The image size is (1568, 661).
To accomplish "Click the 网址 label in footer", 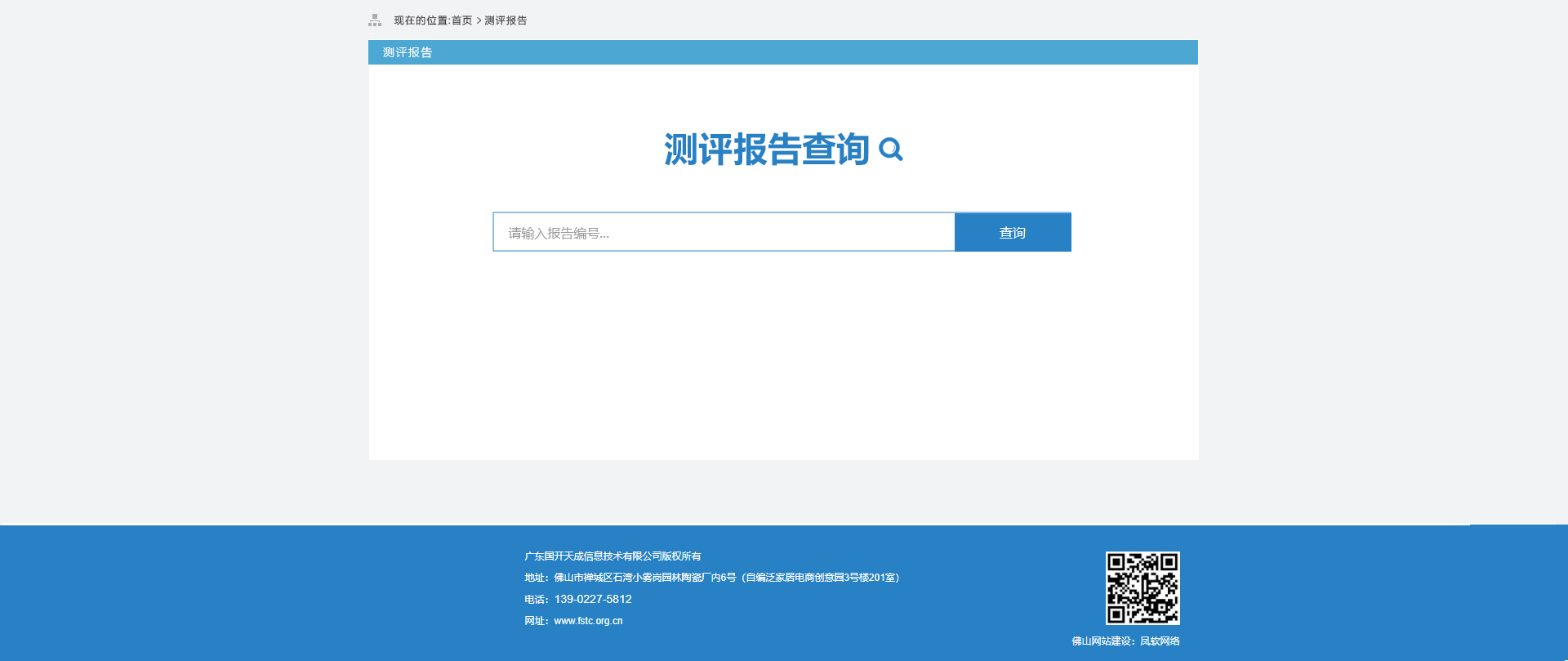I will tap(535, 621).
